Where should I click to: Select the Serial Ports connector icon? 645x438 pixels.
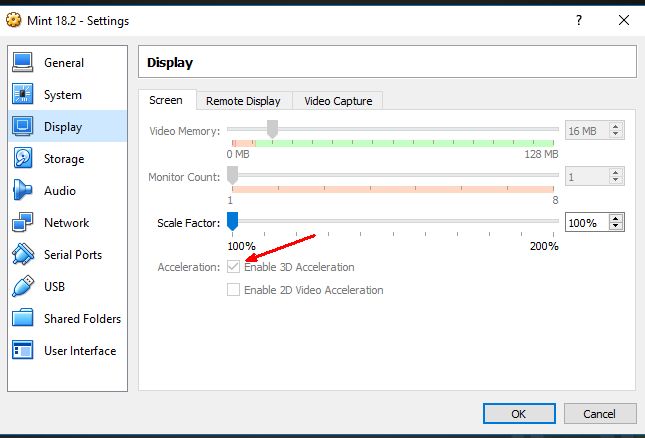[x=23, y=254]
